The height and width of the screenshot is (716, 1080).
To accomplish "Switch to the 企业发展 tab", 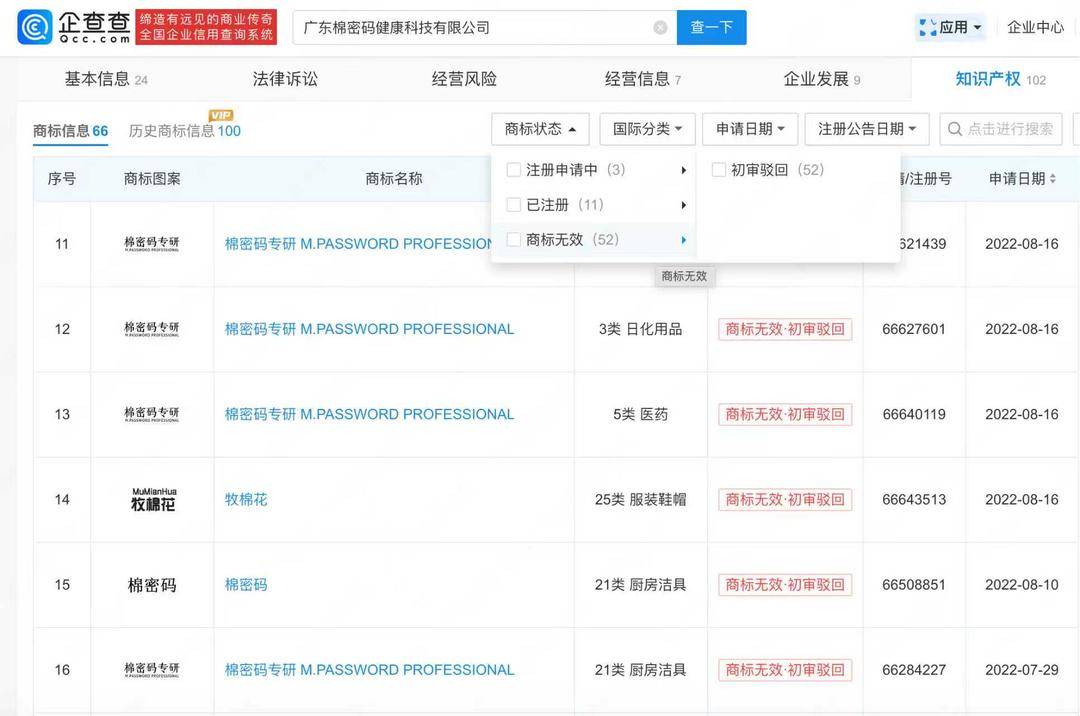I will [x=822, y=79].
